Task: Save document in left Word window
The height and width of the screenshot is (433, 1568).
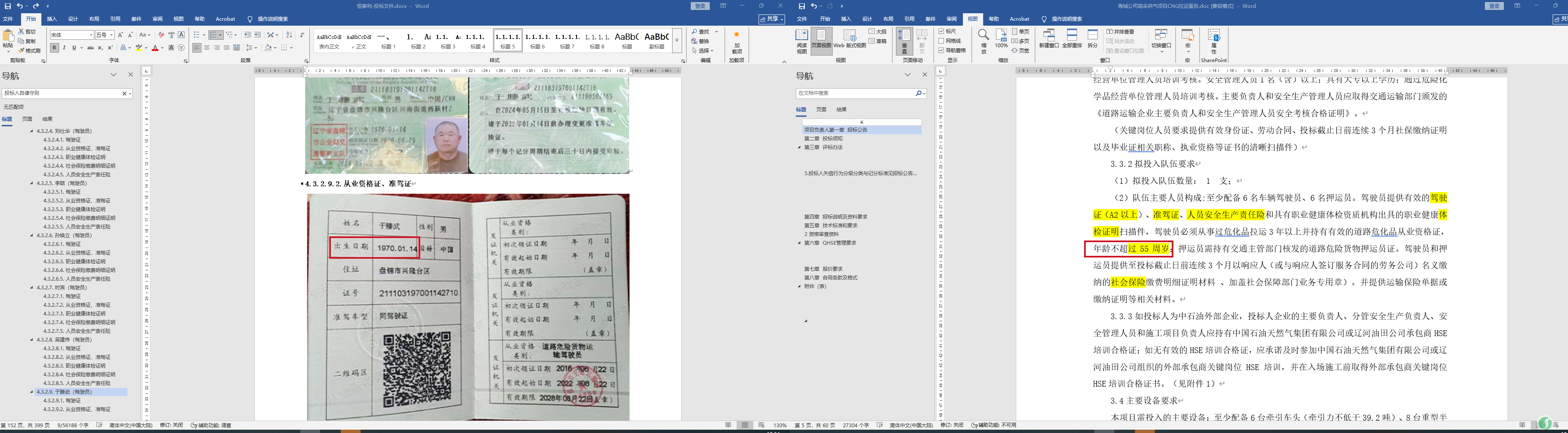Action: coord(8,6)
